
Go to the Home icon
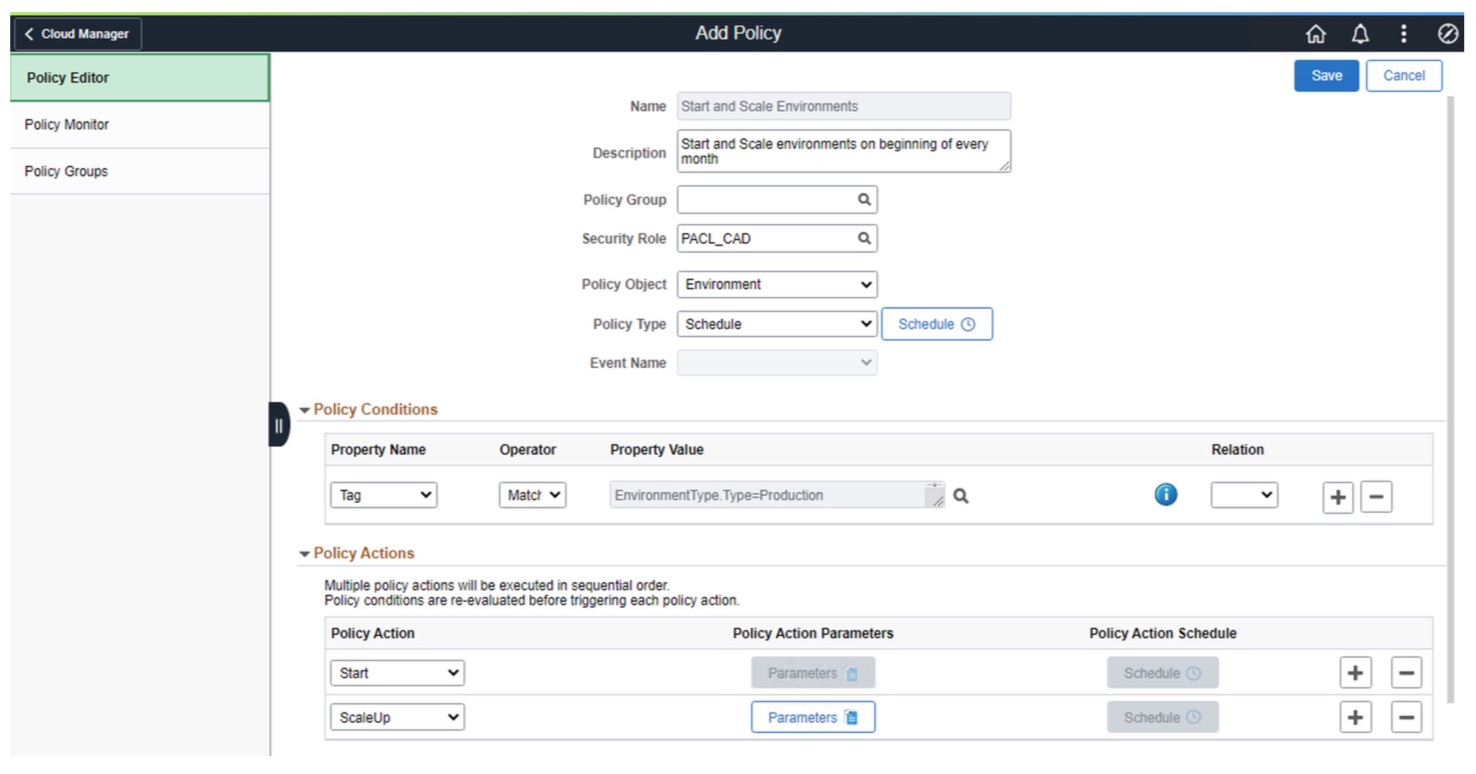pos(1315,34)
